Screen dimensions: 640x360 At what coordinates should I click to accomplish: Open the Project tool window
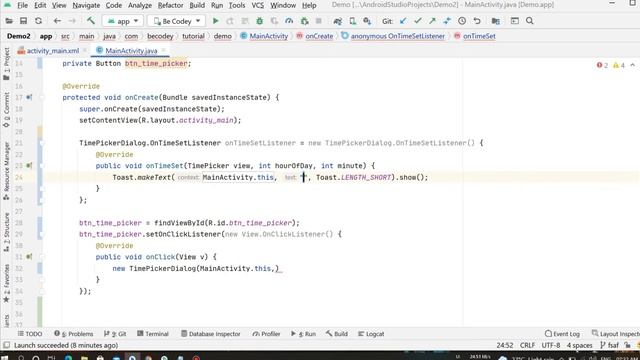(x=6, y=63)
